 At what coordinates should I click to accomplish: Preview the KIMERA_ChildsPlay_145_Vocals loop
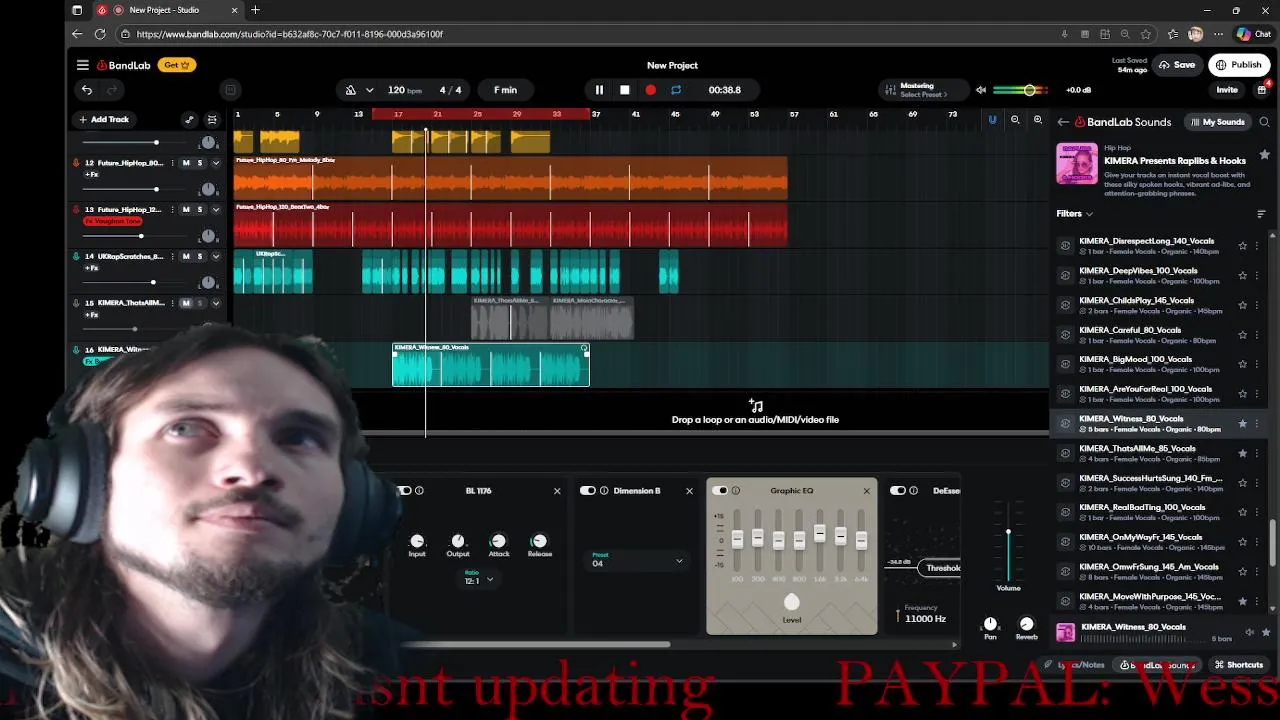coord(1065,305)
